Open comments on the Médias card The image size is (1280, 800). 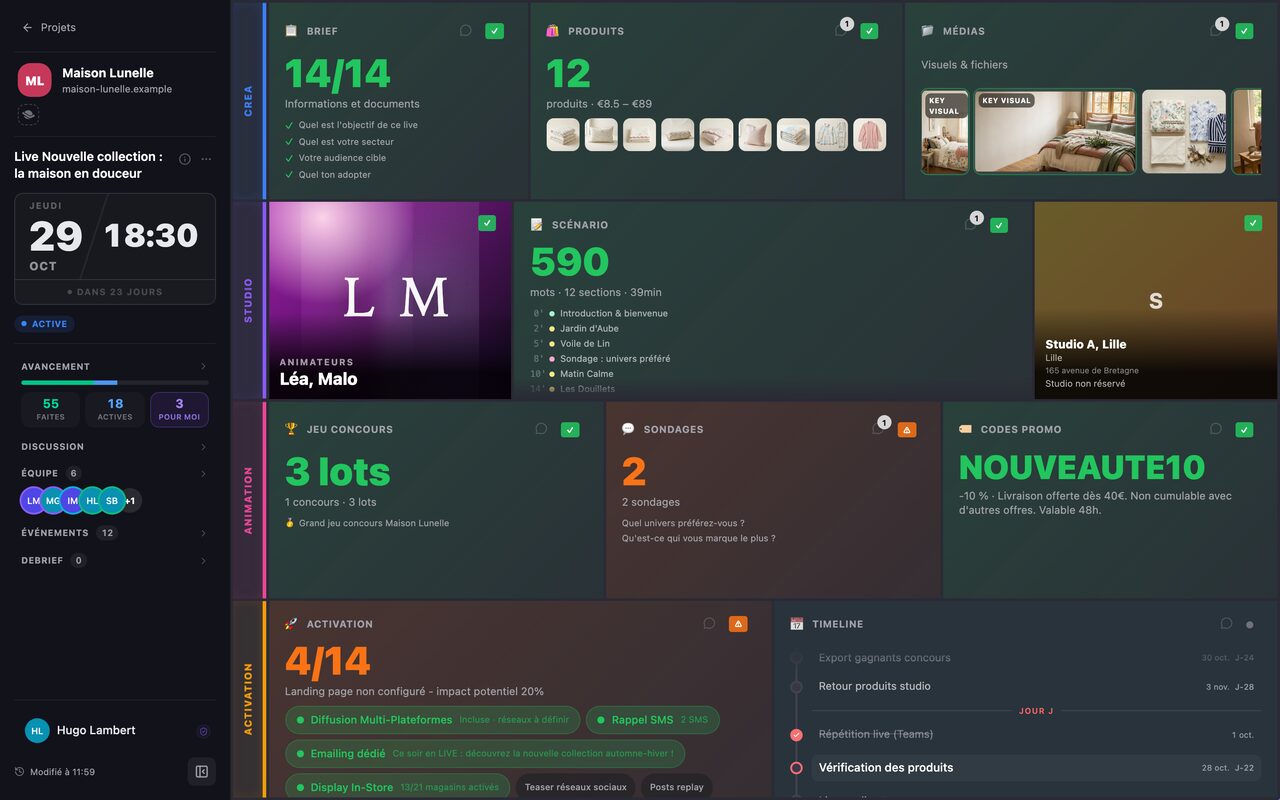(1216, 31)
